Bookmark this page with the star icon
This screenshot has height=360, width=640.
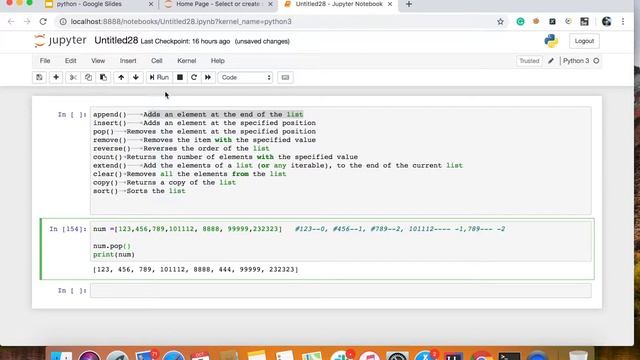pos(500,22)
